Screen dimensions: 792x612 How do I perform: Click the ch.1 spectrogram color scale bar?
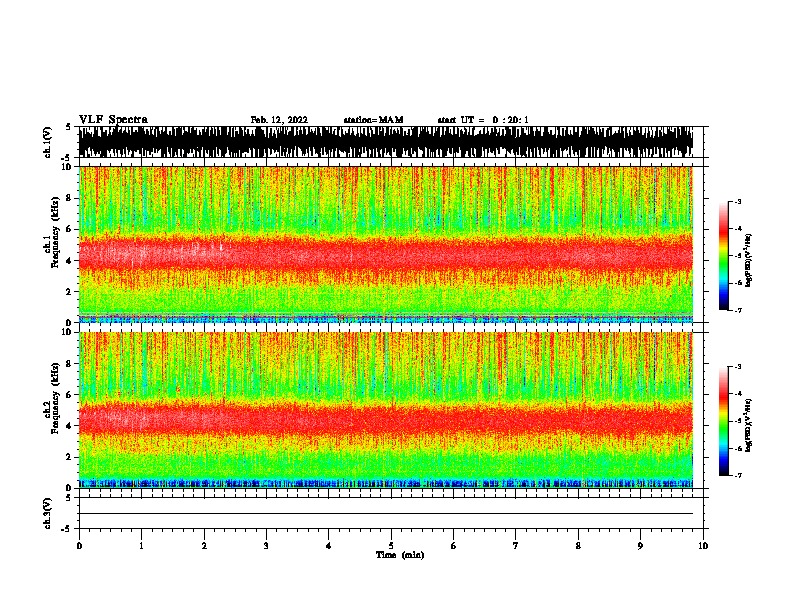point(724,256)
